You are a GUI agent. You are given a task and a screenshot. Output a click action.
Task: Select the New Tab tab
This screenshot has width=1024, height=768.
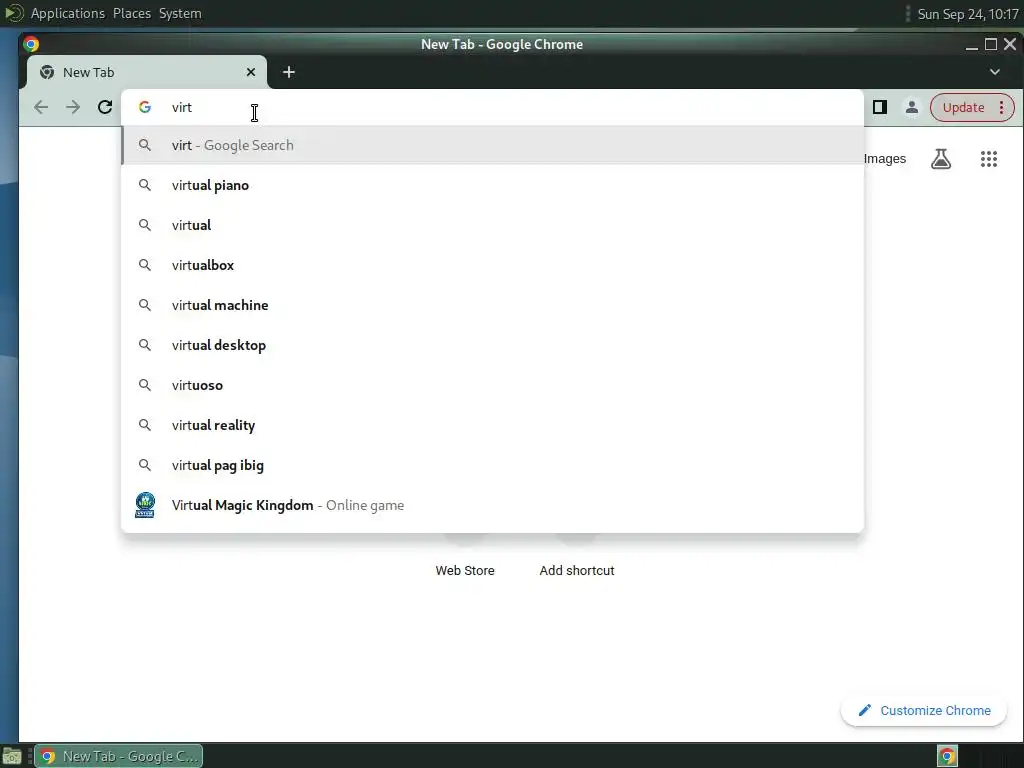click(147, 72)
